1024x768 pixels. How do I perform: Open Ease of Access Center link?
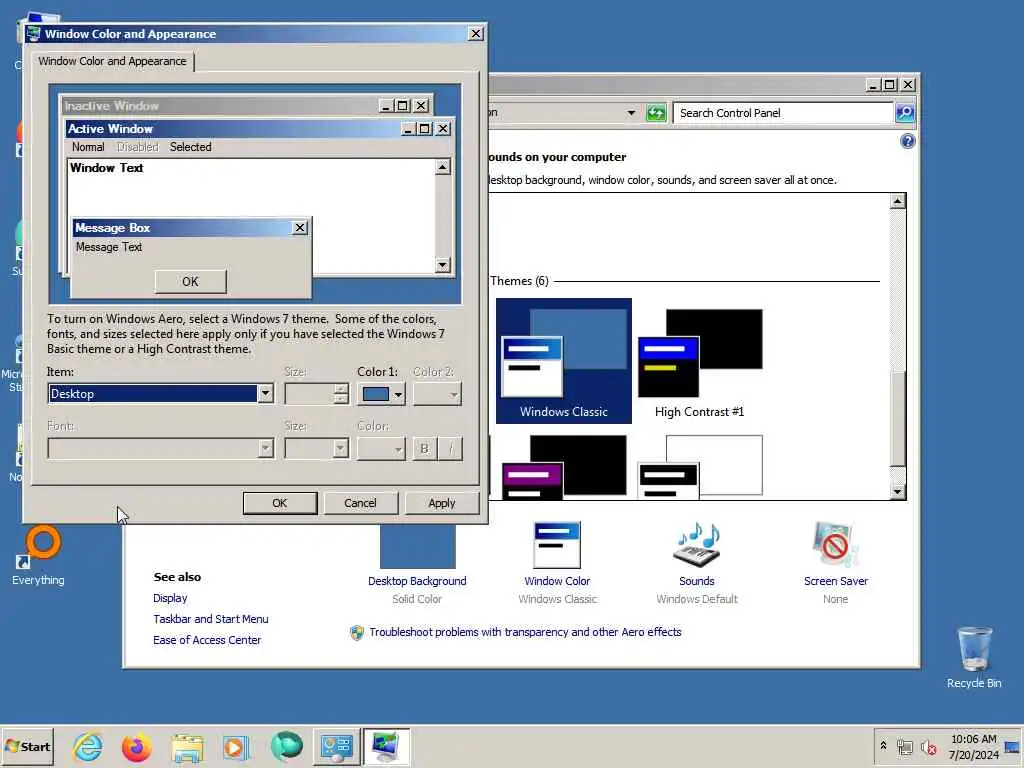pyautogui.click(x=206, y=640)
